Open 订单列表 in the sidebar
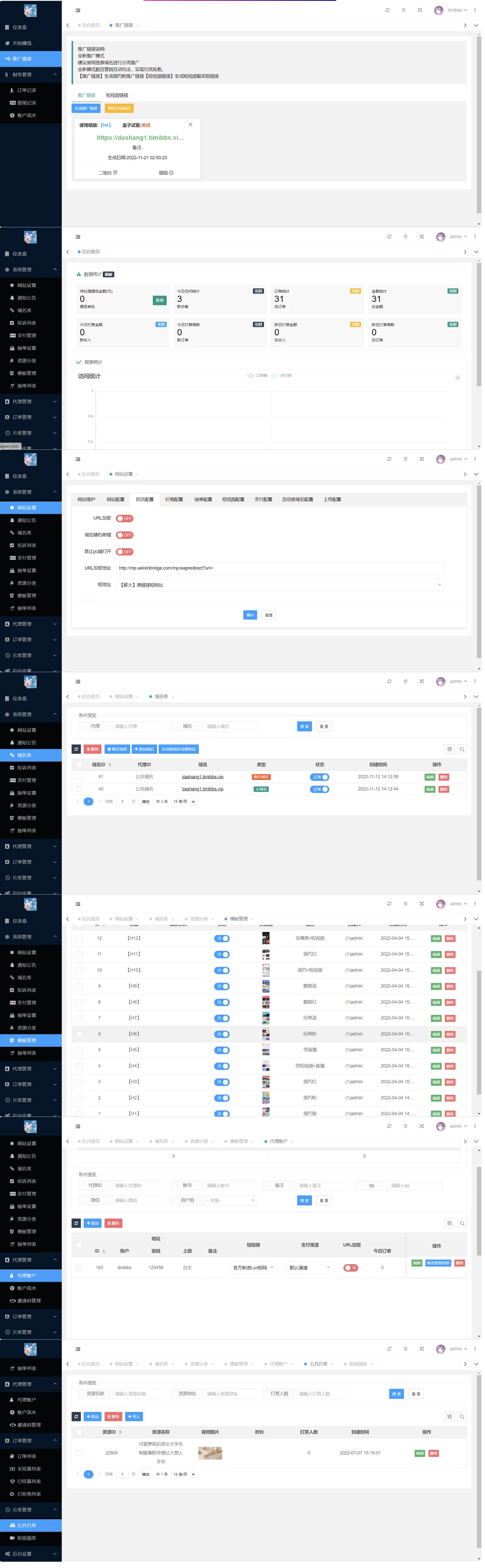This screenshot has height=1568, width=485. point(30,1457)
